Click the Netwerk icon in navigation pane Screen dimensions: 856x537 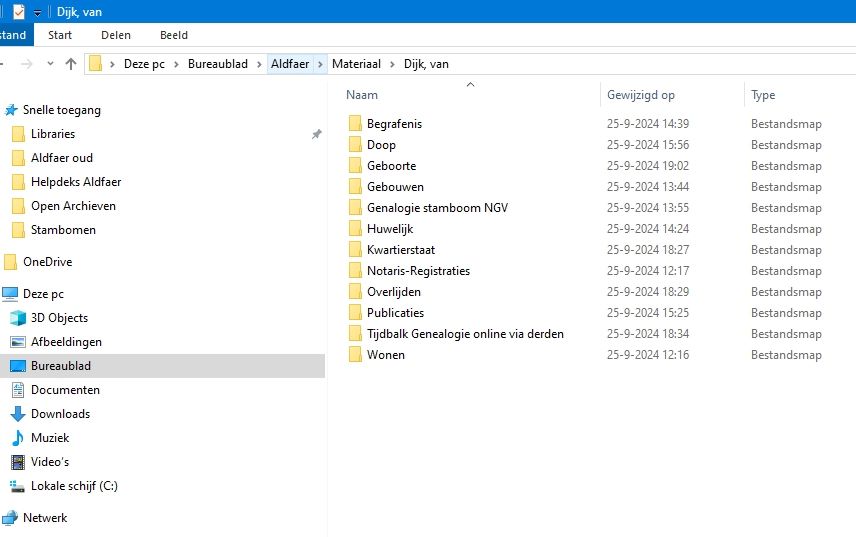click(x=10, y=518)
